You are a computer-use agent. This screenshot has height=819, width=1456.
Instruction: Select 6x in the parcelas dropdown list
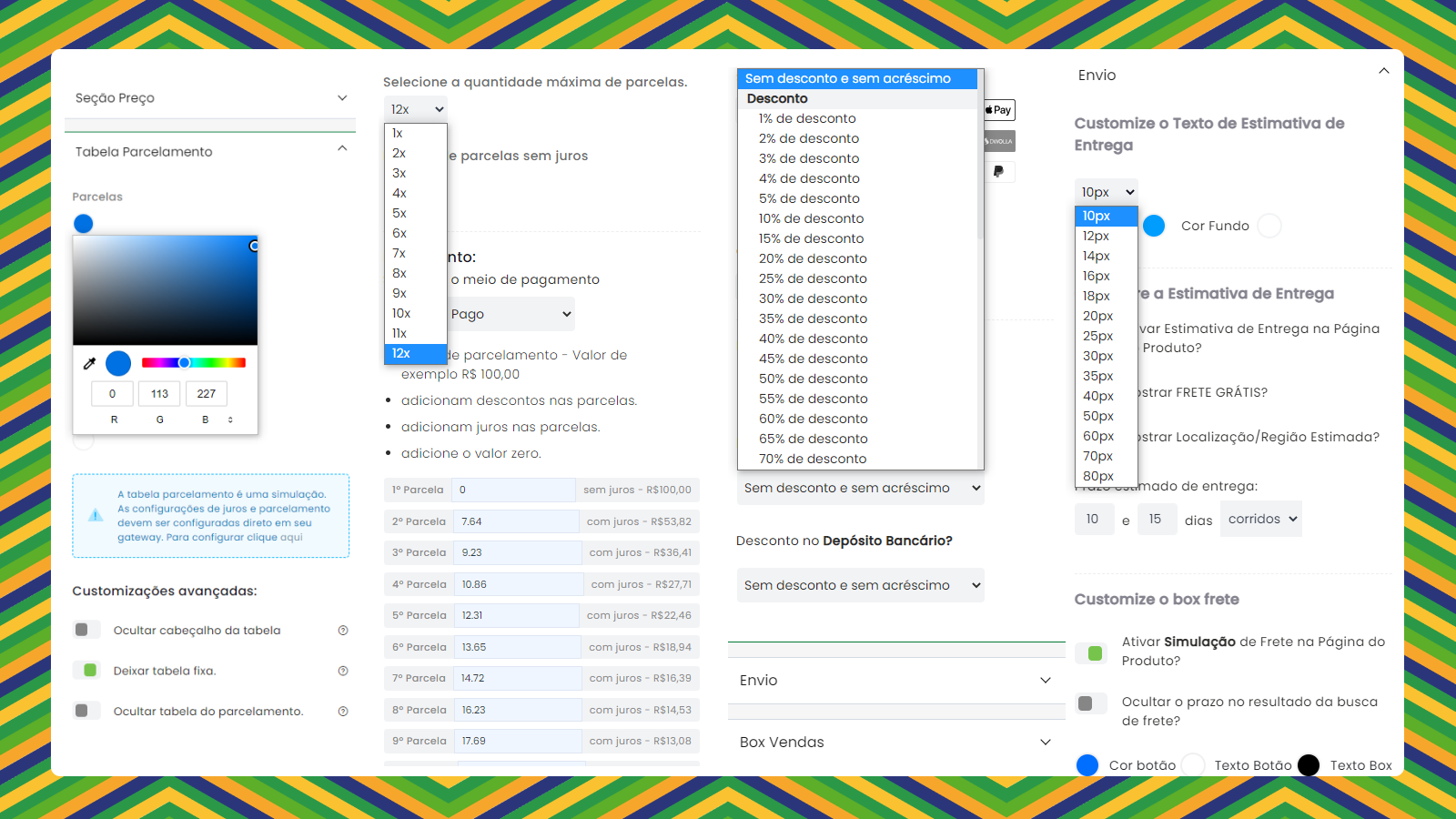pyautogui.click(x=399, y=233)
